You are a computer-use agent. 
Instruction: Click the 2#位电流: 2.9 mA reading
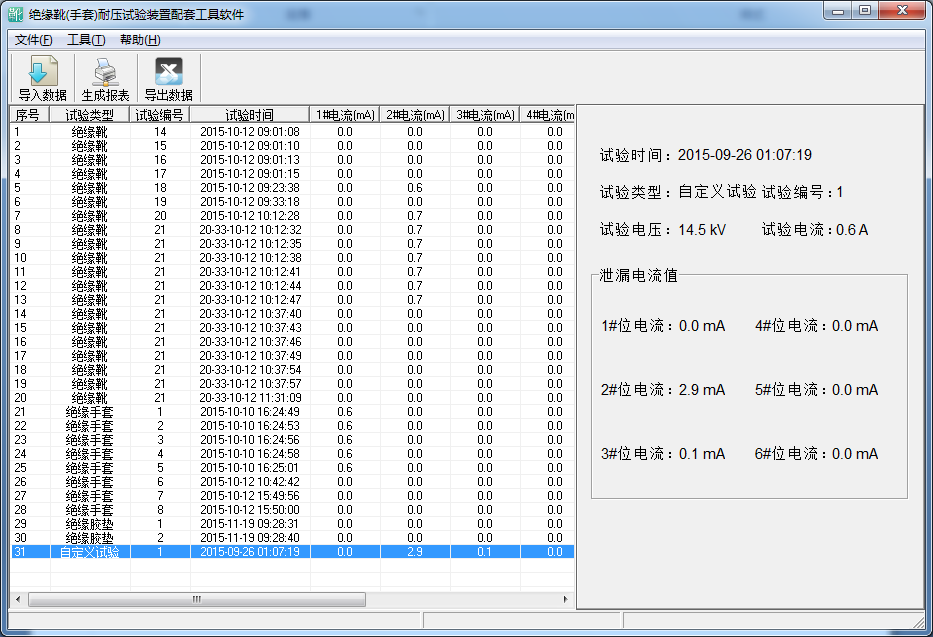pyautogui.click(x=663, y=390)
